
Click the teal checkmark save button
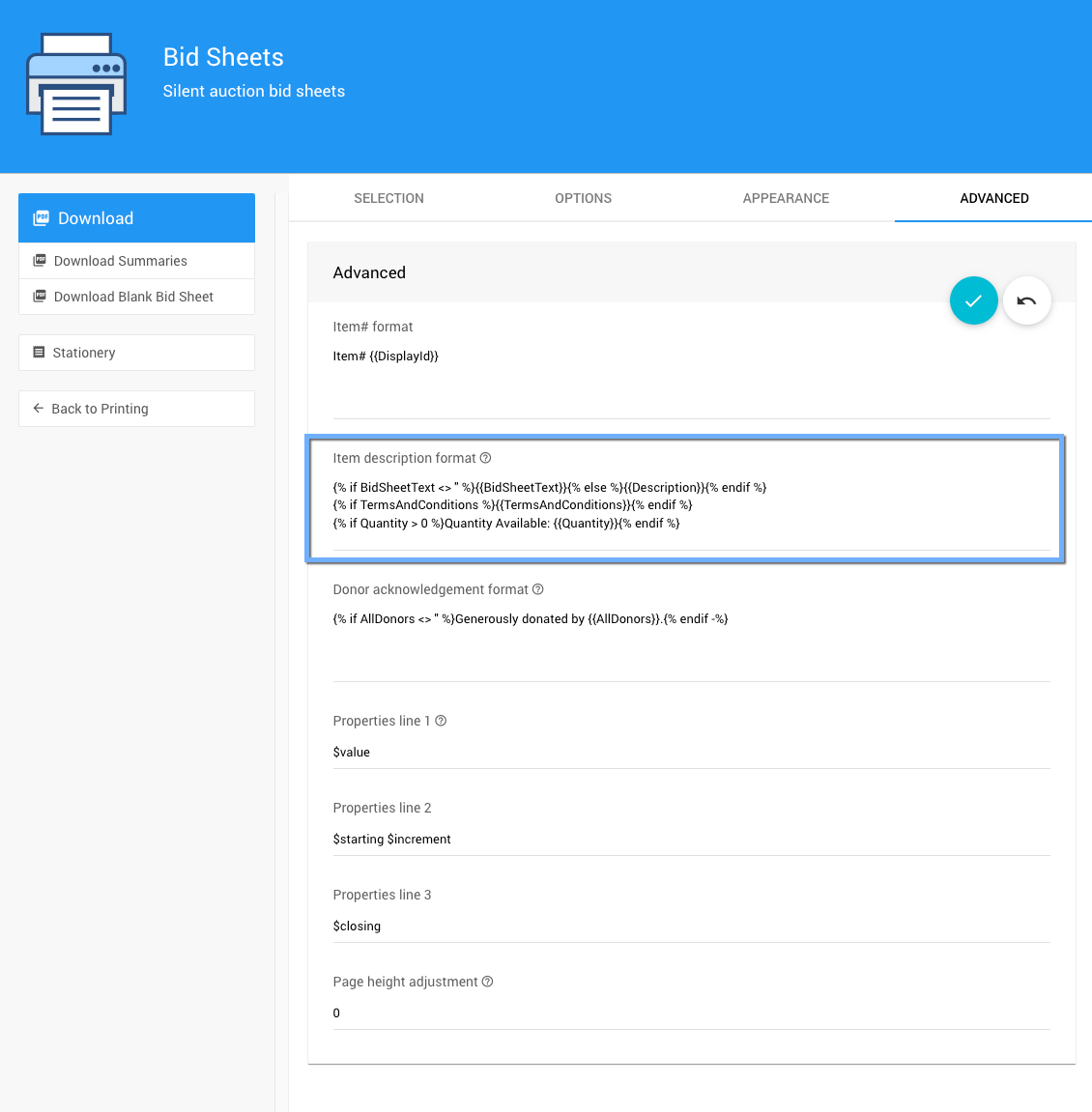click(x=973, y=300)
